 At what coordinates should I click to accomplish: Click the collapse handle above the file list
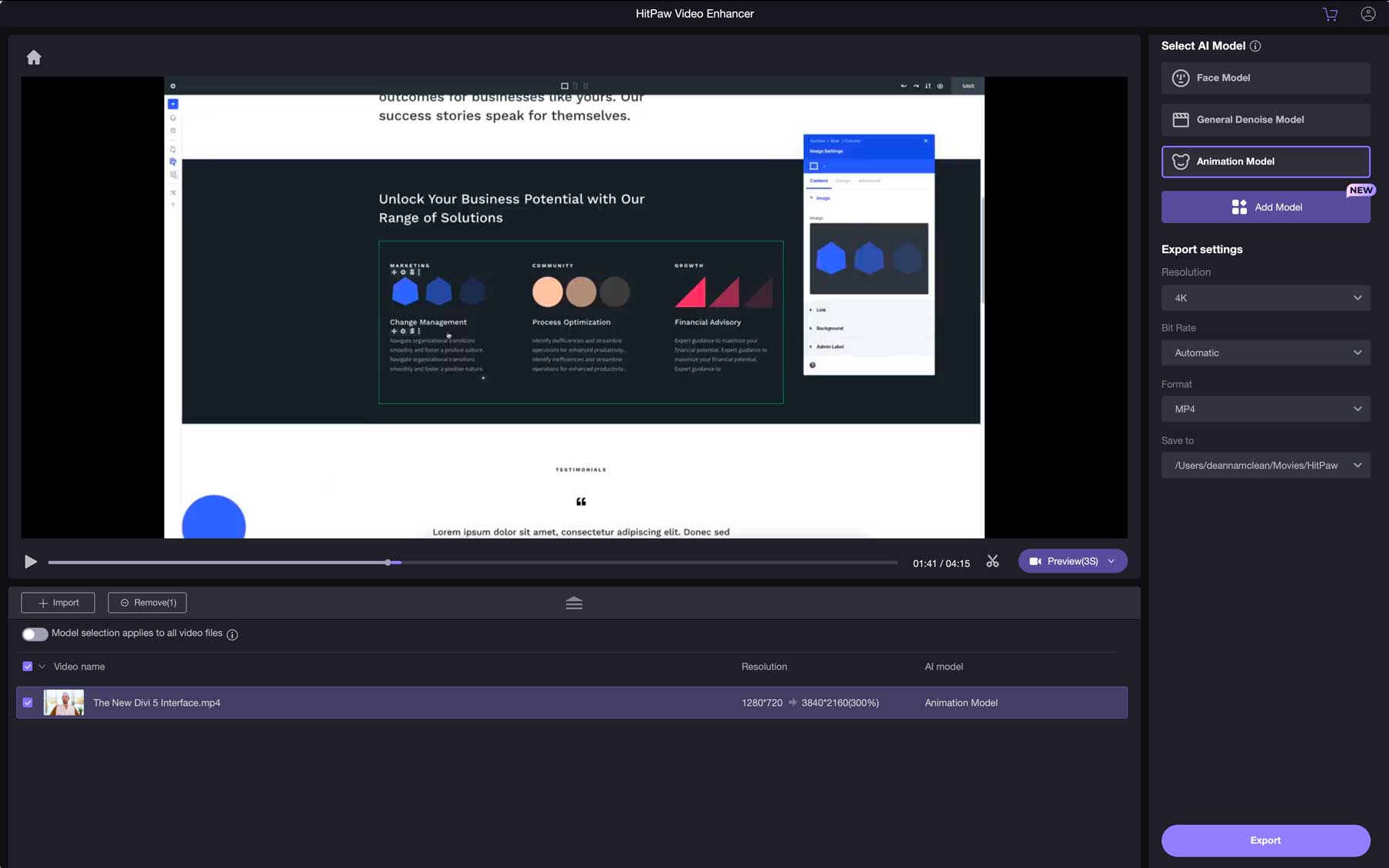[x=574, y=603]
